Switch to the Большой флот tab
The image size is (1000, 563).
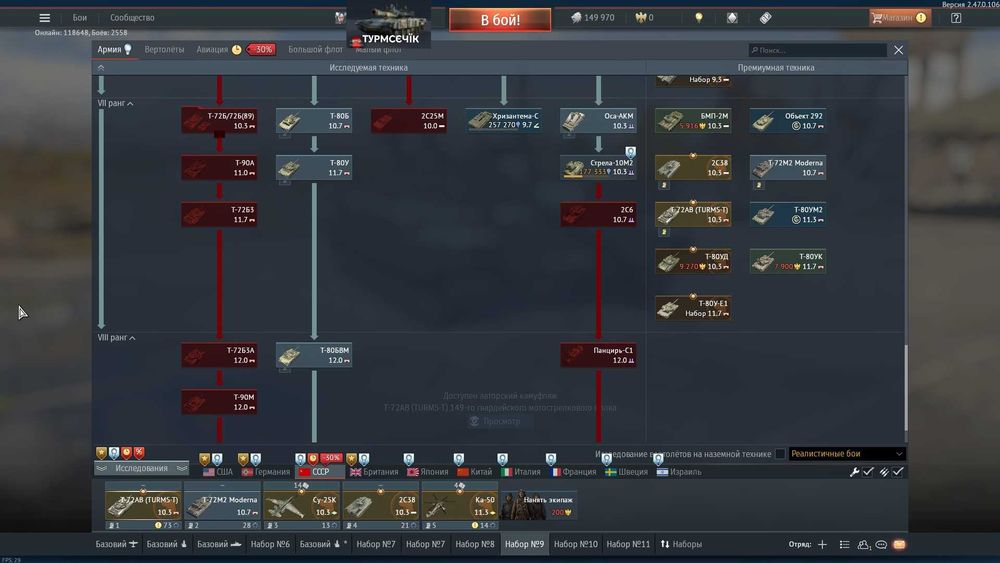pyautogui.click(x=315, y=50)
